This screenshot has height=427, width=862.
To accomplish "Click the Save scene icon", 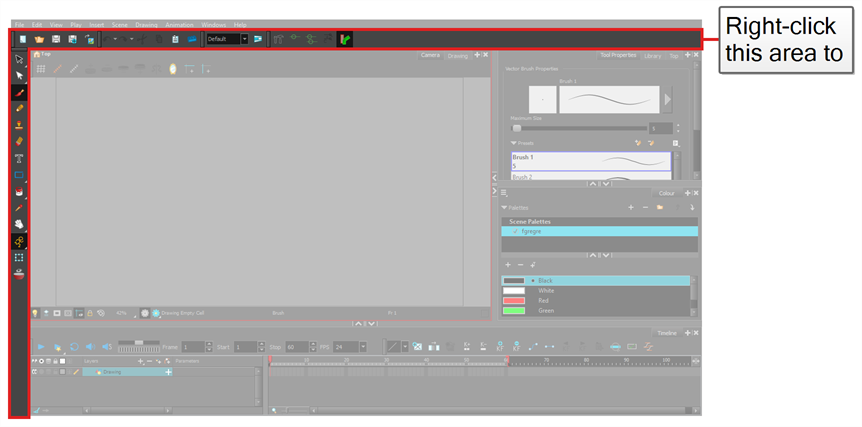I will [x=57, y=39].
